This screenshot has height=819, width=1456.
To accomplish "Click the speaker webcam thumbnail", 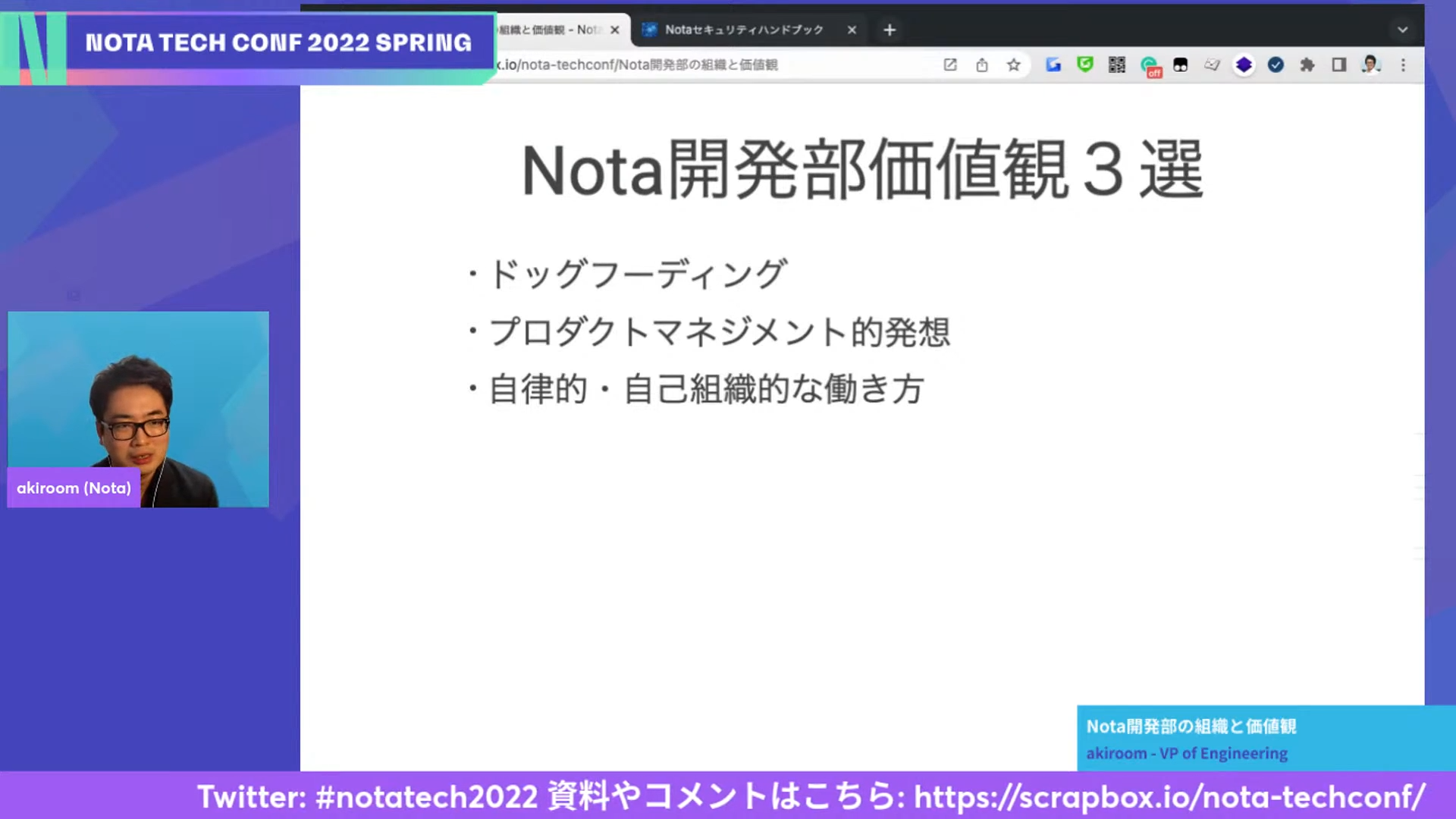I will [x=138, y=409].
